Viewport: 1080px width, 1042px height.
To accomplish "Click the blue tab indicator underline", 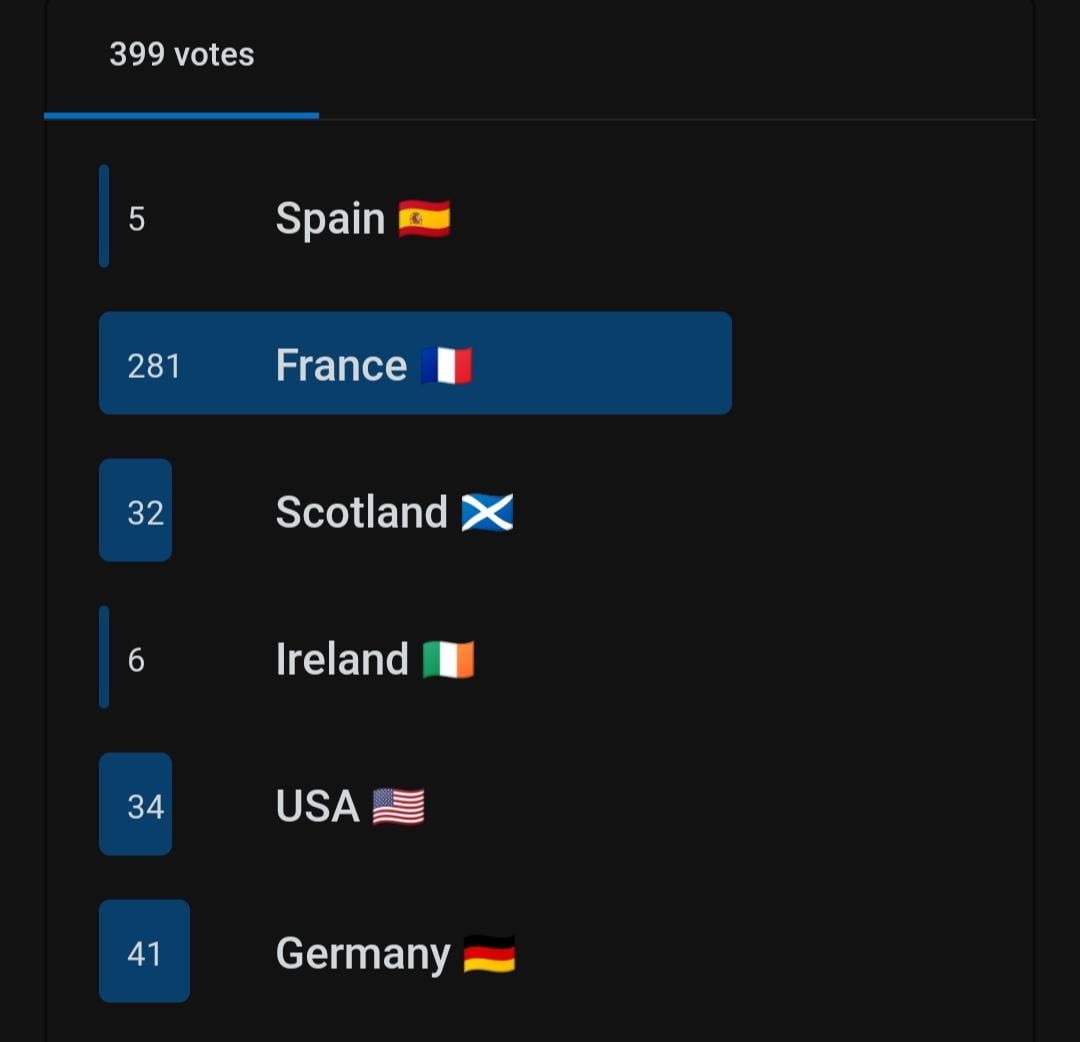I will 181,116.
